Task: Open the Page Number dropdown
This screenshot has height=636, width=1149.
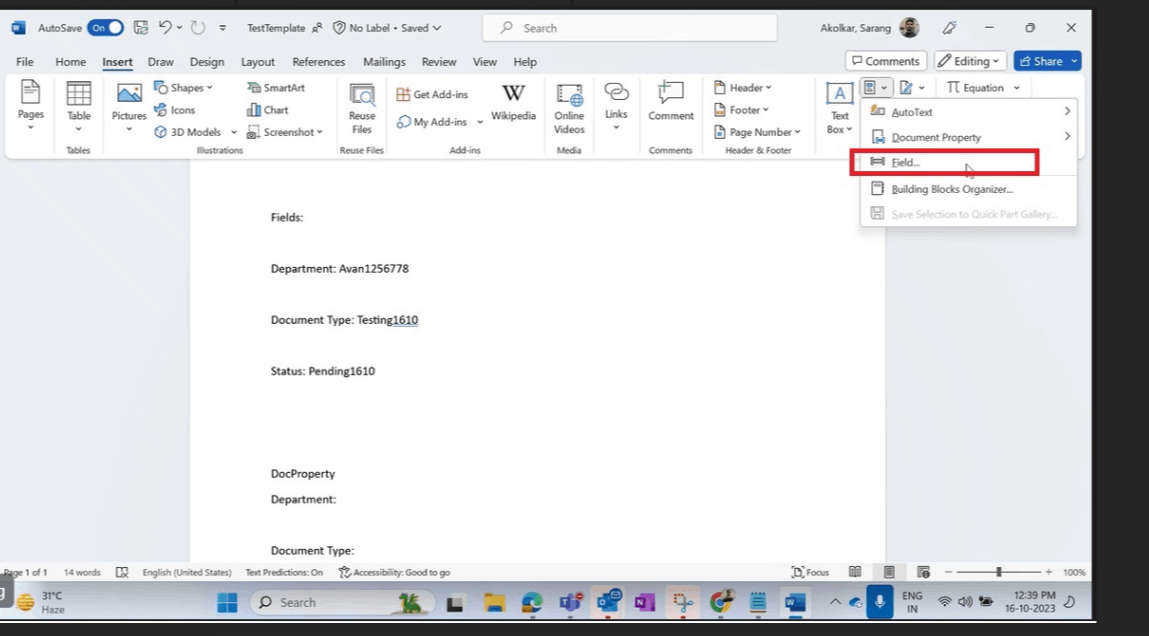Action: pyautogui.click(x=757, y=132)
